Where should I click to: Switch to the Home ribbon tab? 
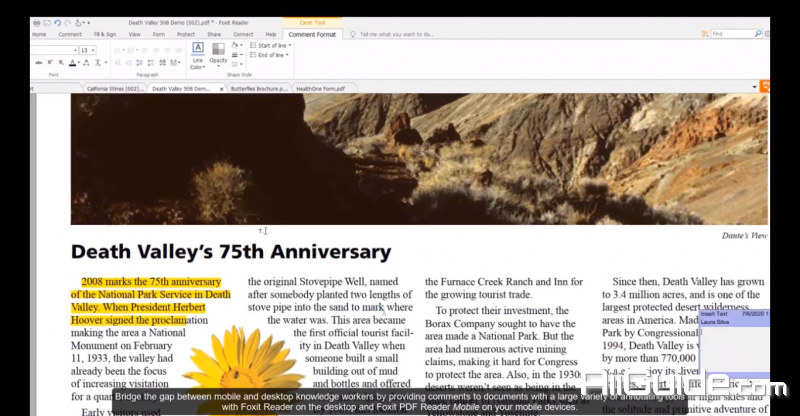click(39, 34)
